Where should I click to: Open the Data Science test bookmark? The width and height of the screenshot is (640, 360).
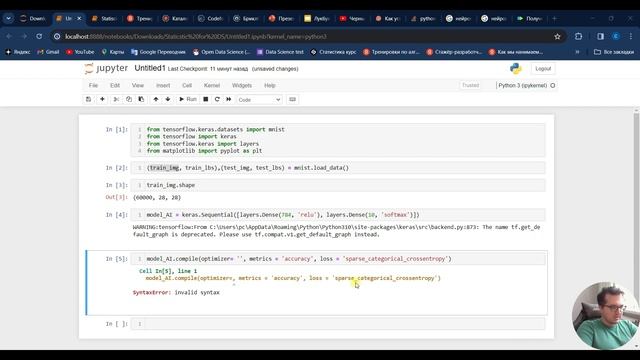[280, 52]
